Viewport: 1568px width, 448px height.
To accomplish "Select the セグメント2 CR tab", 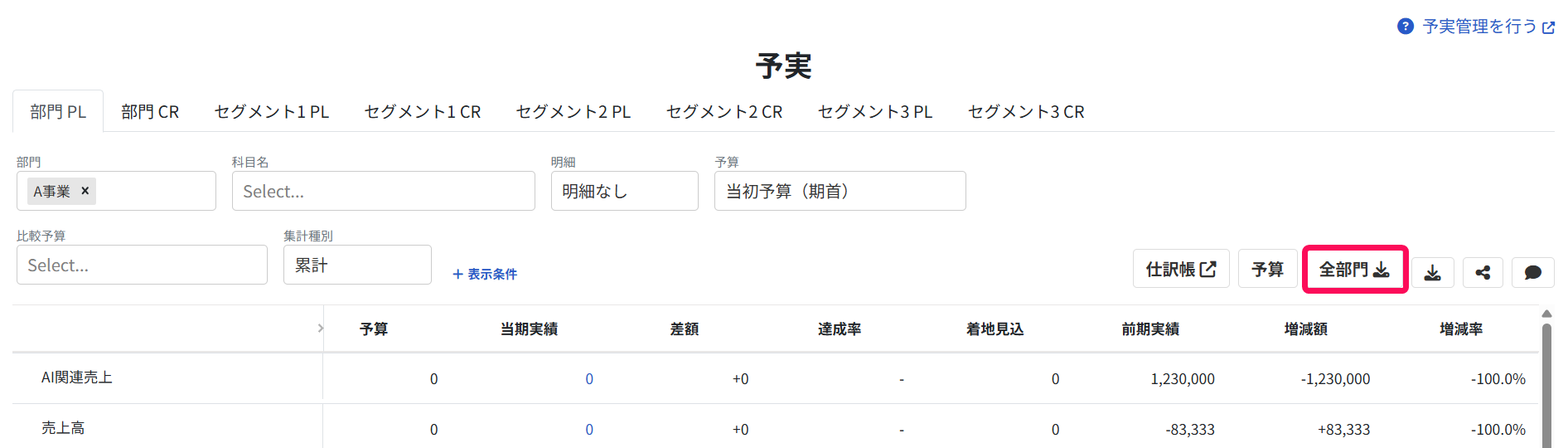I will (724, 111).
